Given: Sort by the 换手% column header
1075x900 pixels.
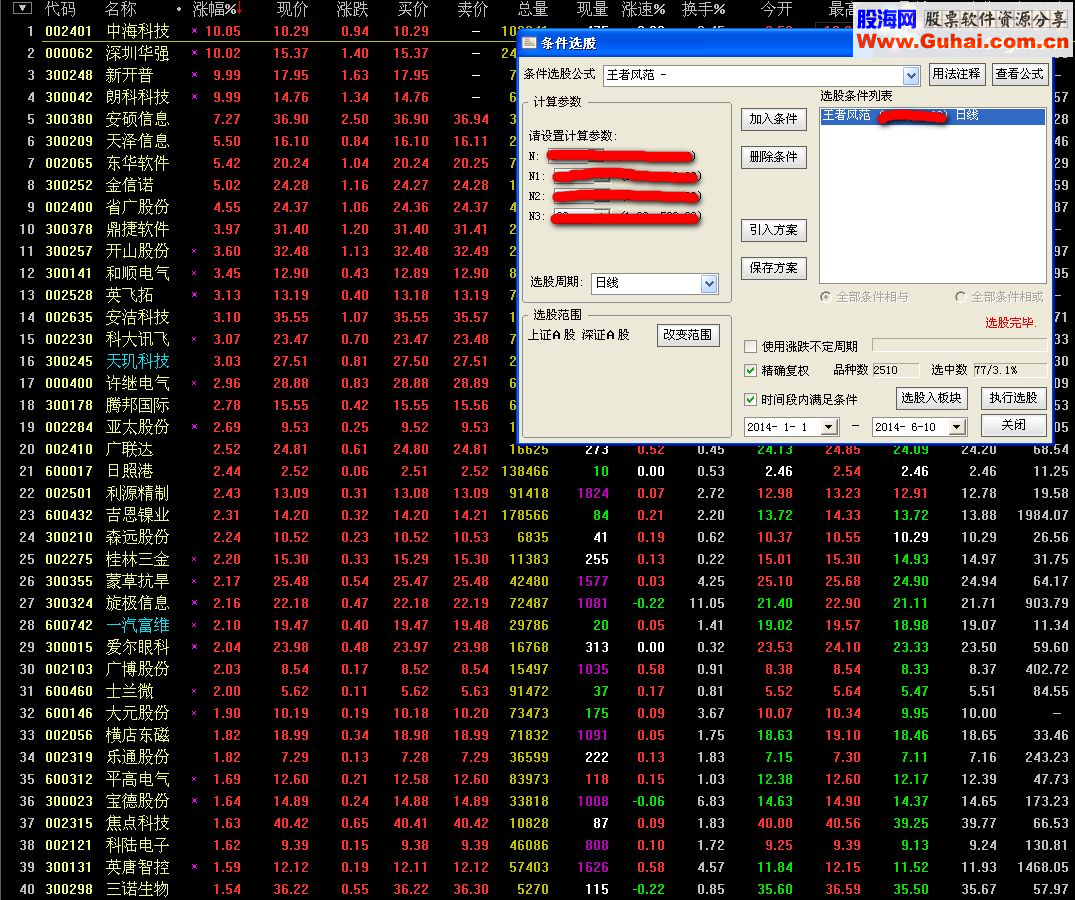Looking at the screenshot, I should [704, 10].
